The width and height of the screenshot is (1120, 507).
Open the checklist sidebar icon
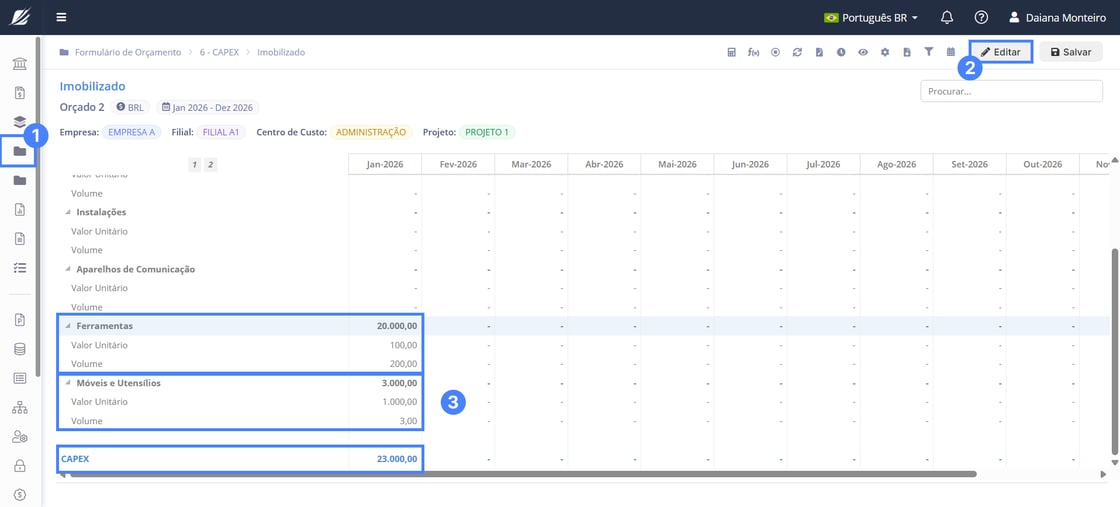pos(20,268)
